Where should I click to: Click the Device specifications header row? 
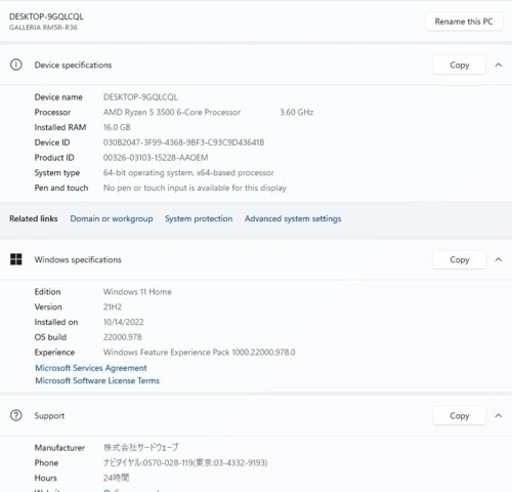point(256,65)
